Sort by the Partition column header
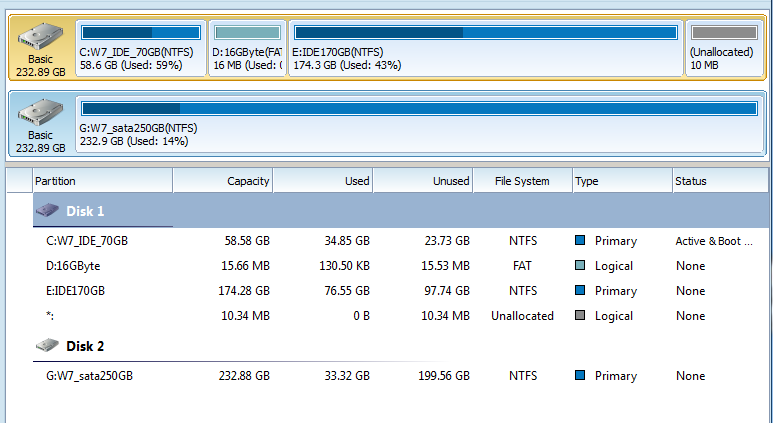The width and height of the screenshot is (773, 423). tap(103, 181)
